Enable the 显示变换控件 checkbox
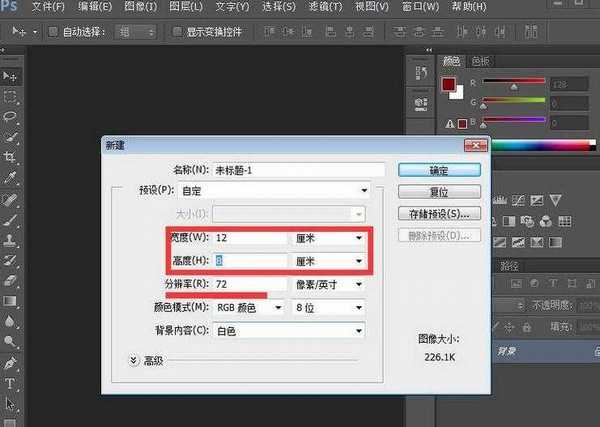 [x=177, y=32]
